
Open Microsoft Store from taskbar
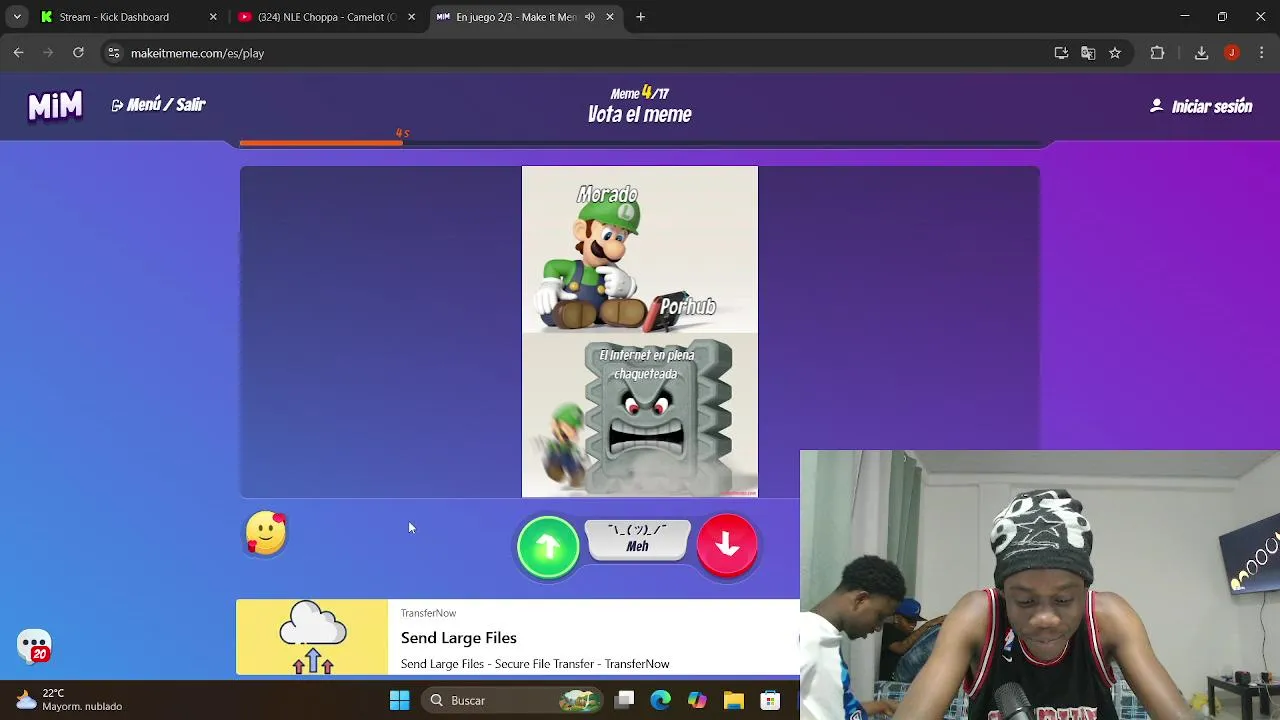(769, 700)
